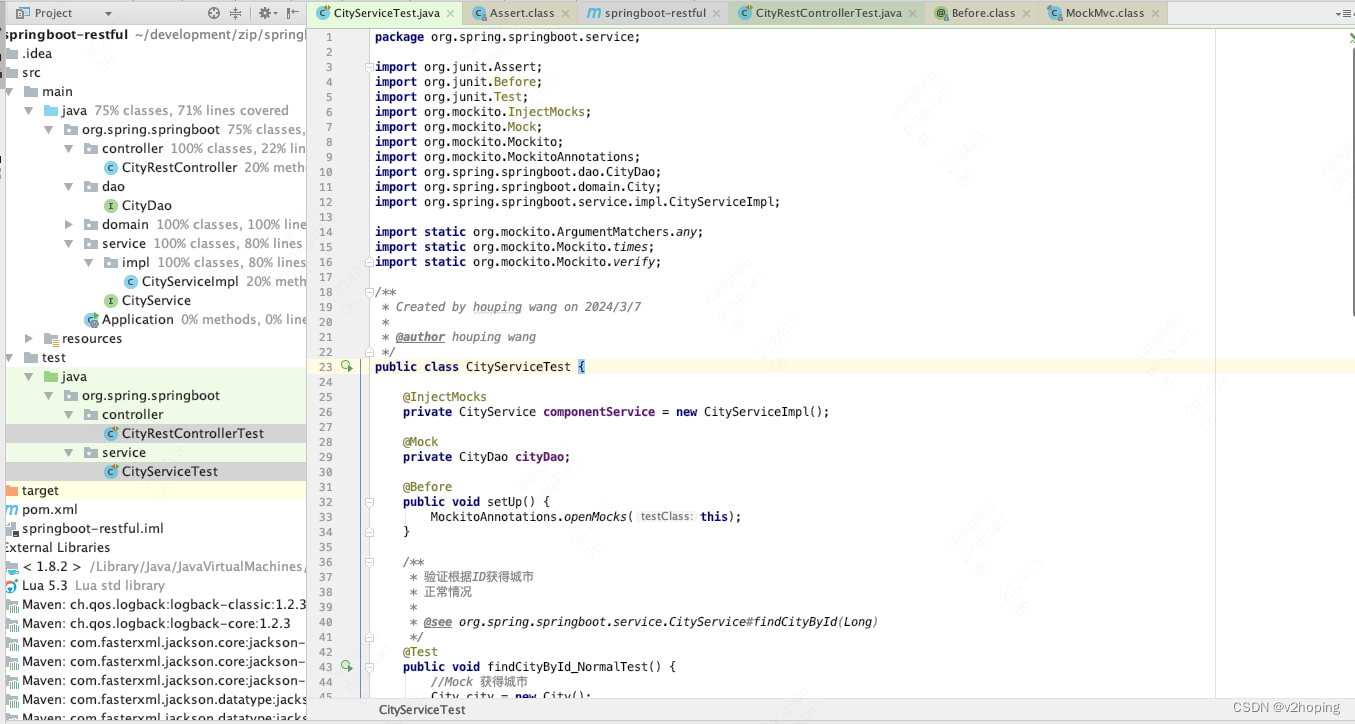The image size is (1355, 724).
Task: Collapse the dao package
Action: click(69, 187)
